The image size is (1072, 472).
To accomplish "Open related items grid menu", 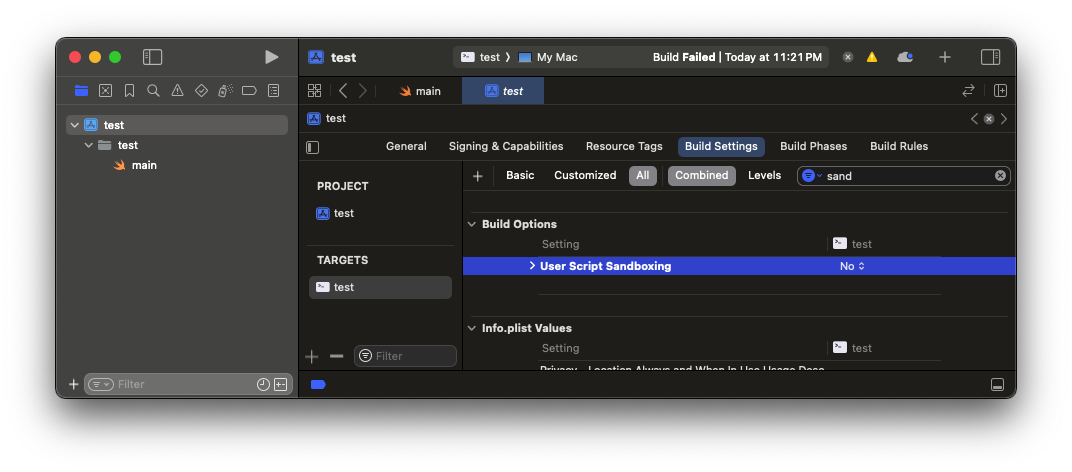I will tap(314, 90).
